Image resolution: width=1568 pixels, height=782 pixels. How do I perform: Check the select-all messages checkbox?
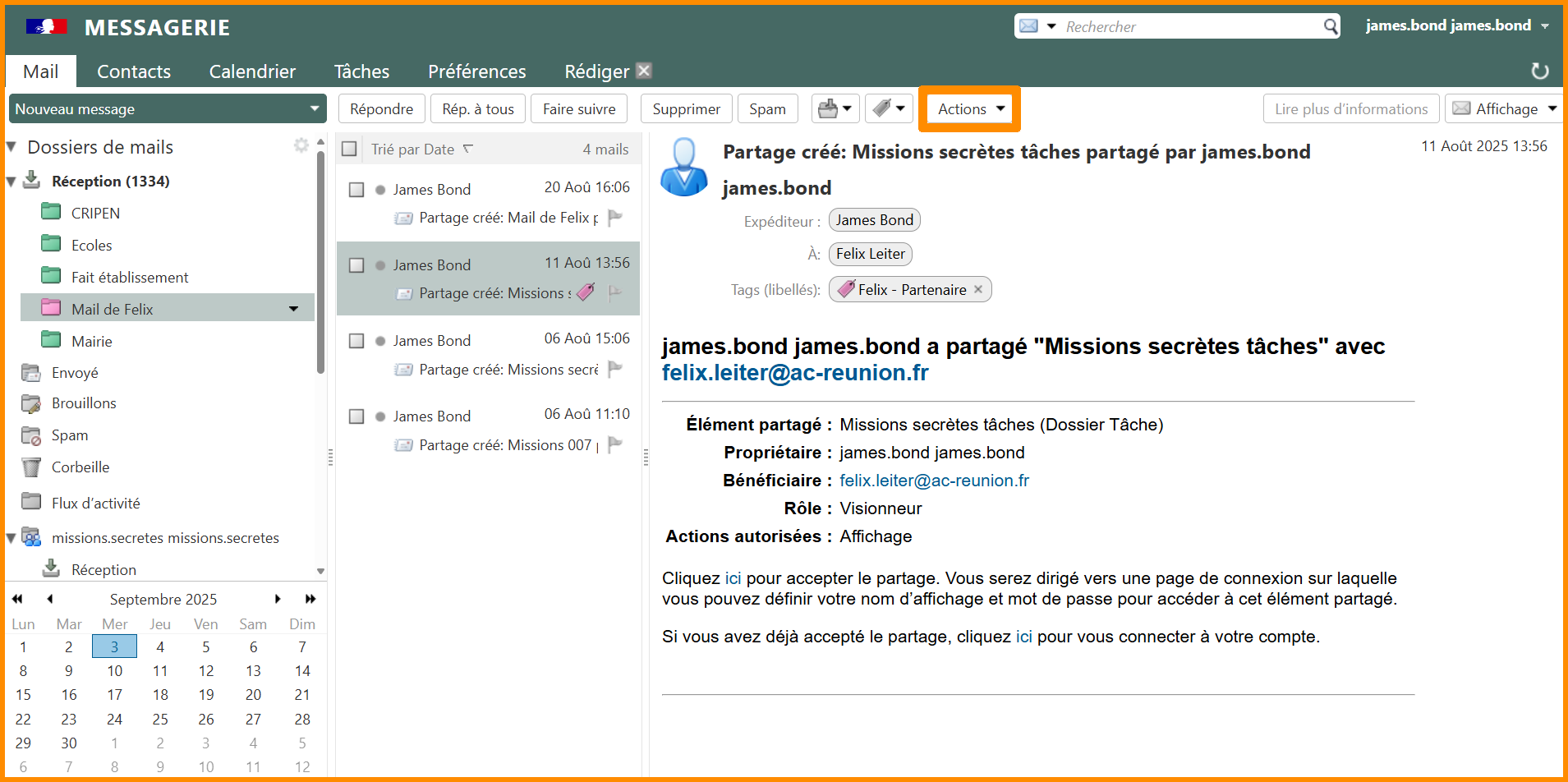tap(350, 149)
